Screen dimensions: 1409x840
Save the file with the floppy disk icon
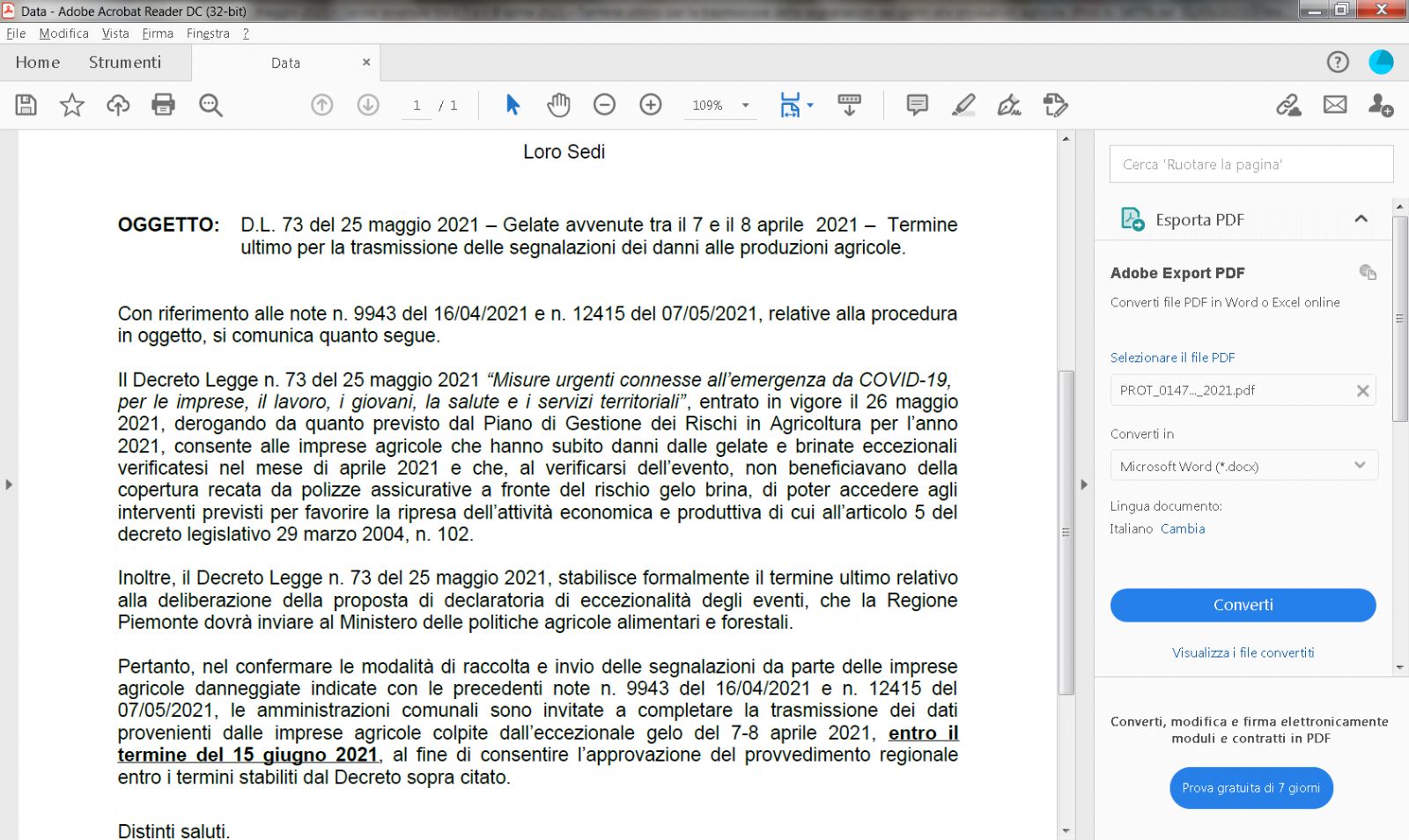click(x=26, y=105)
